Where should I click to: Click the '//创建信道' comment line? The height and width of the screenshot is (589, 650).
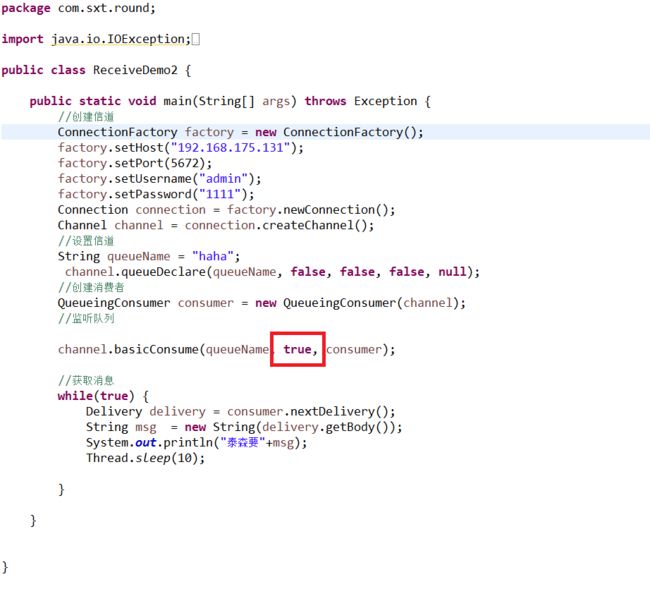(x=86, y=117)
